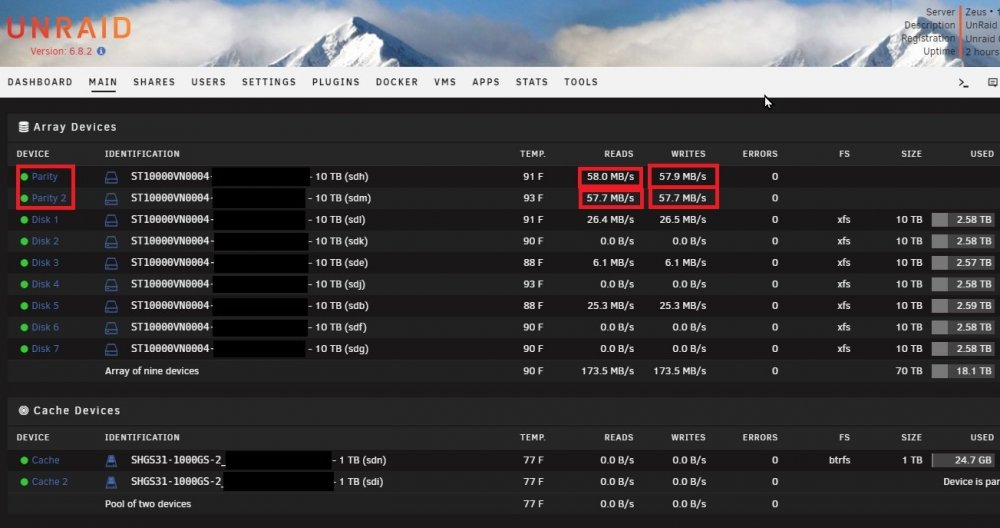Click Disk 1 reads value 26.4 MB/s
The height and width of the screenshot is (528, 1000).
point(610,220)
